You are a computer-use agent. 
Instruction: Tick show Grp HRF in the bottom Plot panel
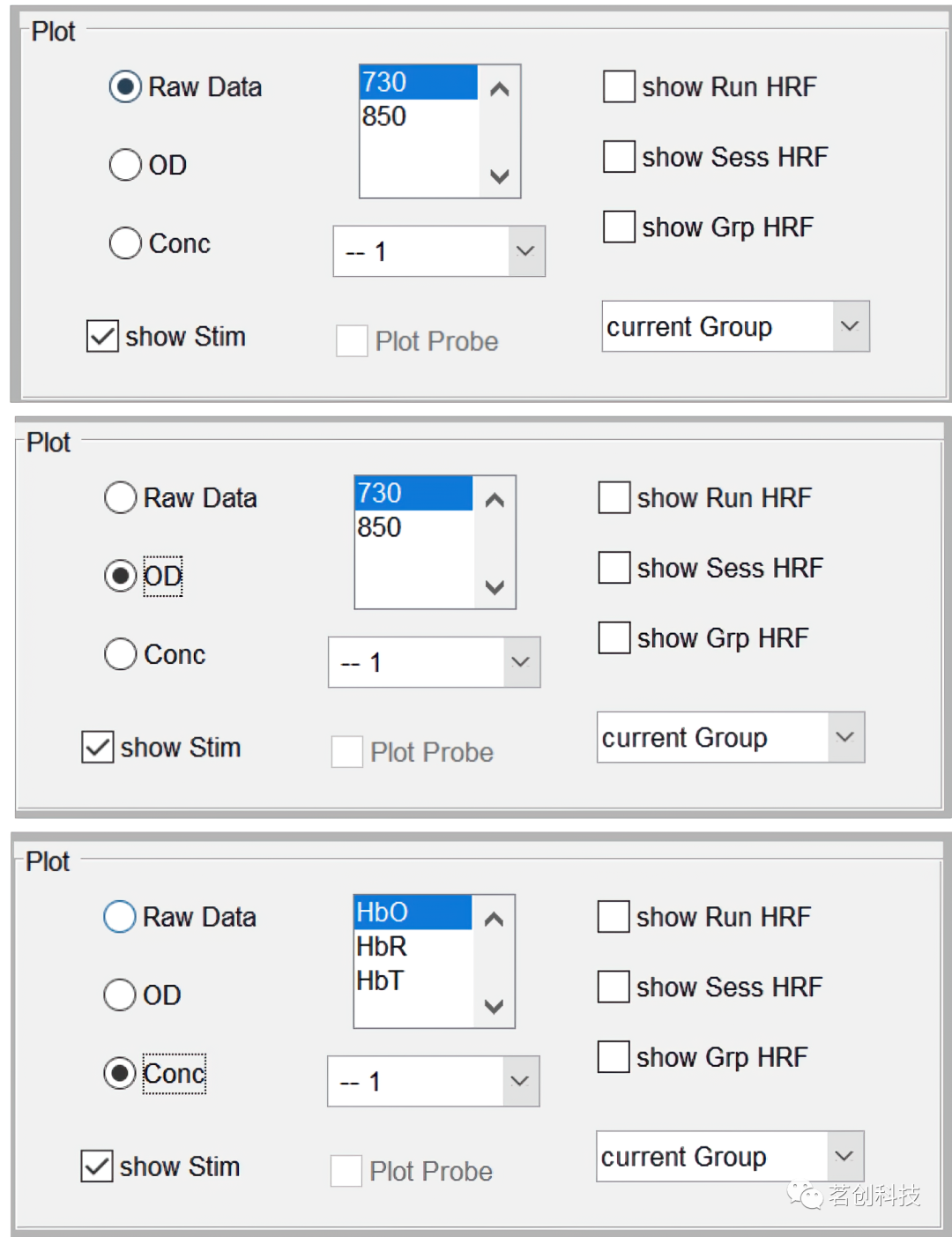coord(614,1057)
